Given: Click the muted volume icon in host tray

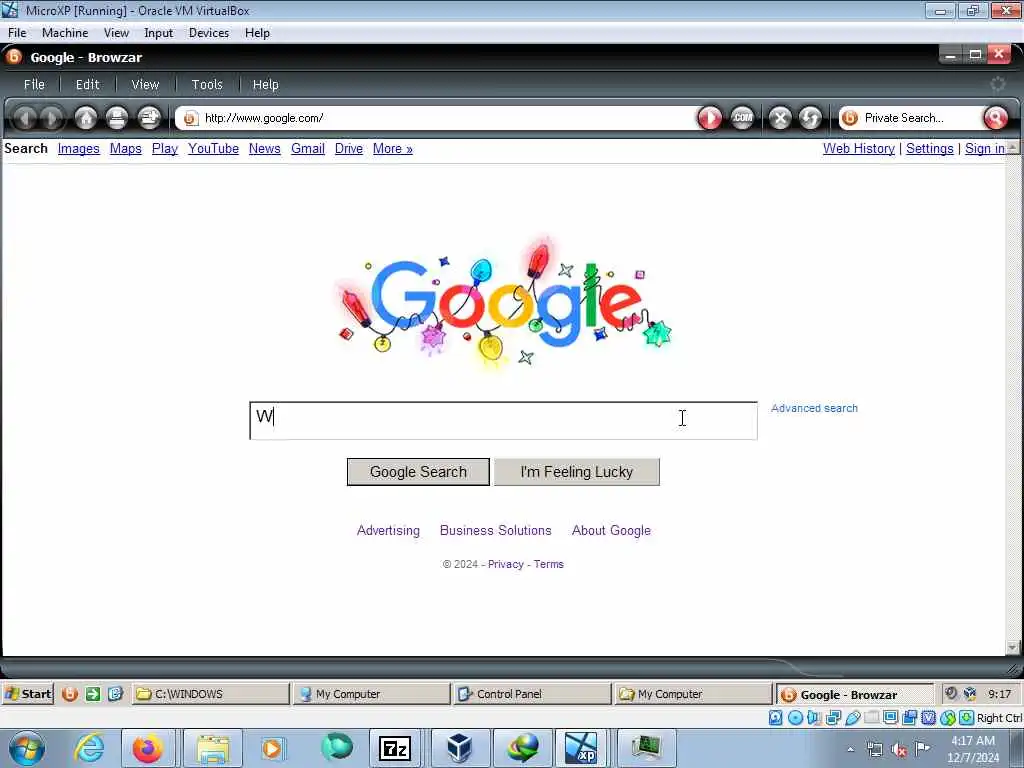Looking at the screenshot, I should point(899,750).
